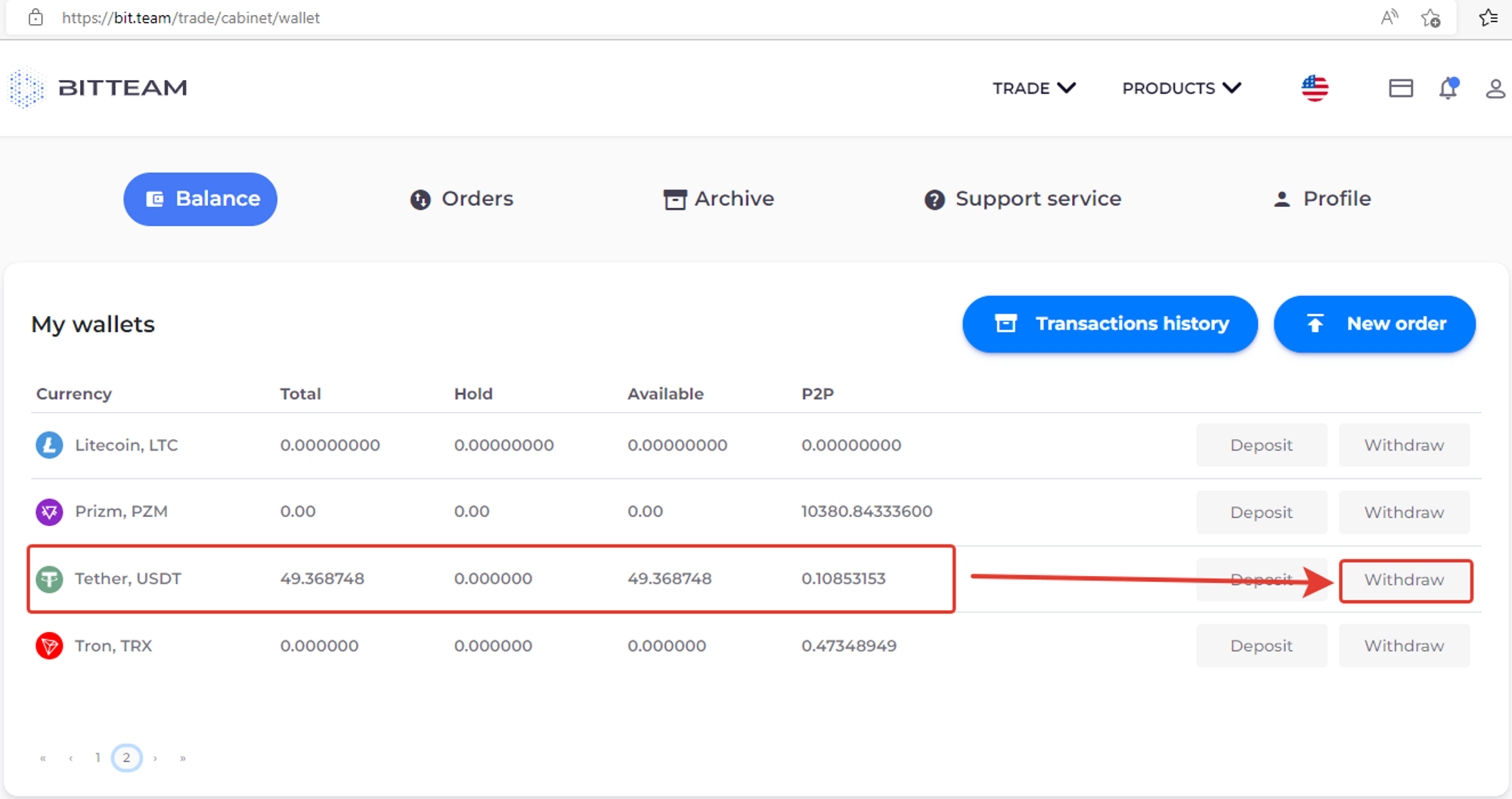Select the Tether, USDT currency name
The width and height of the screenshot is (1512, 799).
coord(128,579)
